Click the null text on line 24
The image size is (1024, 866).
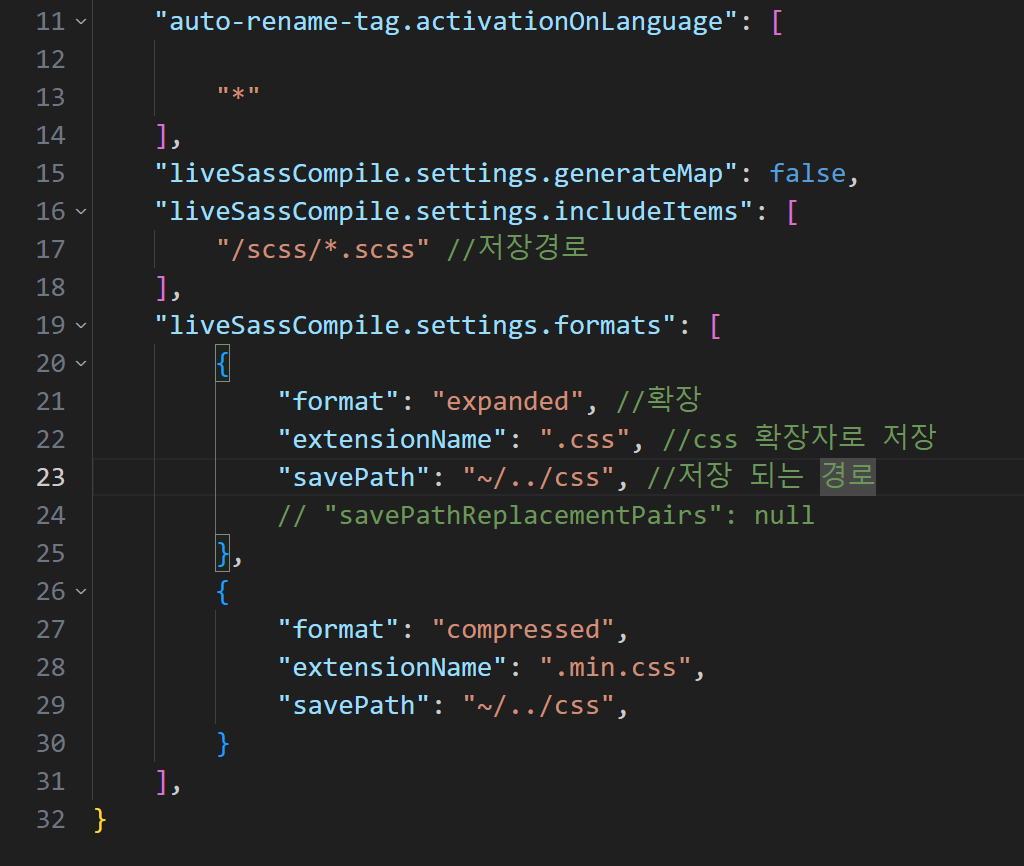coord(784,515)
